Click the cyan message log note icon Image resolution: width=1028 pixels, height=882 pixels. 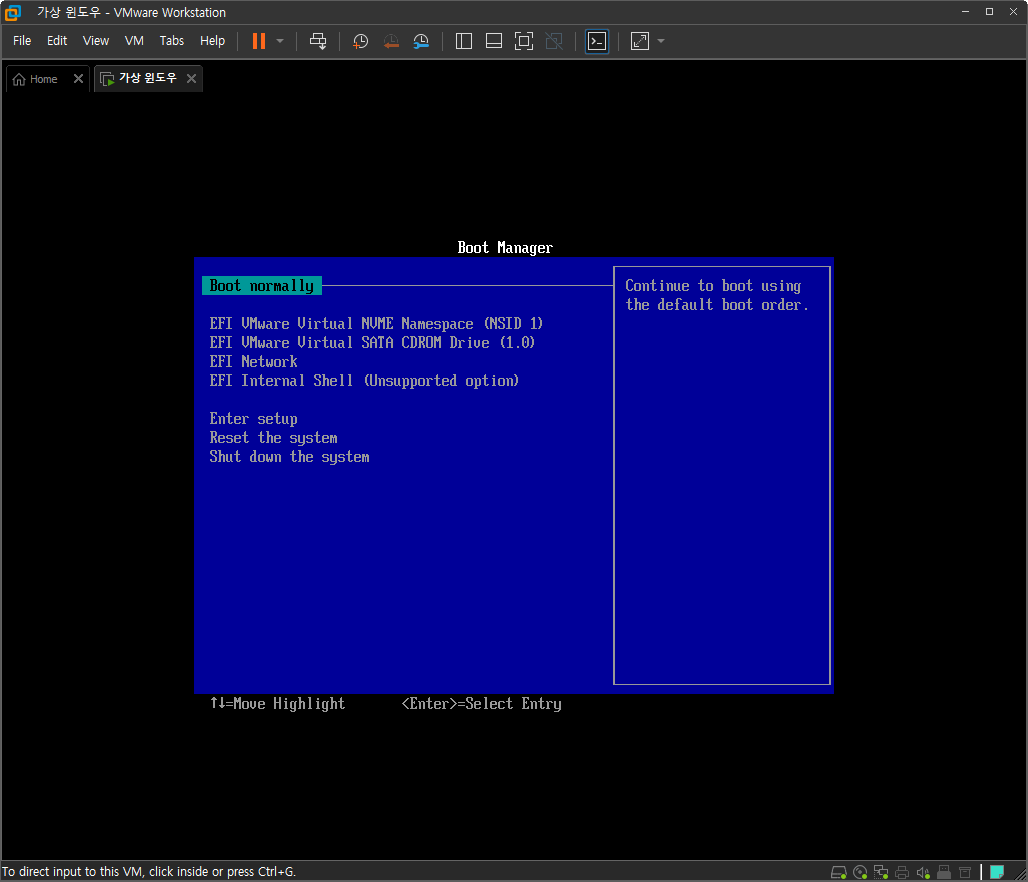[x=997, y=872]
